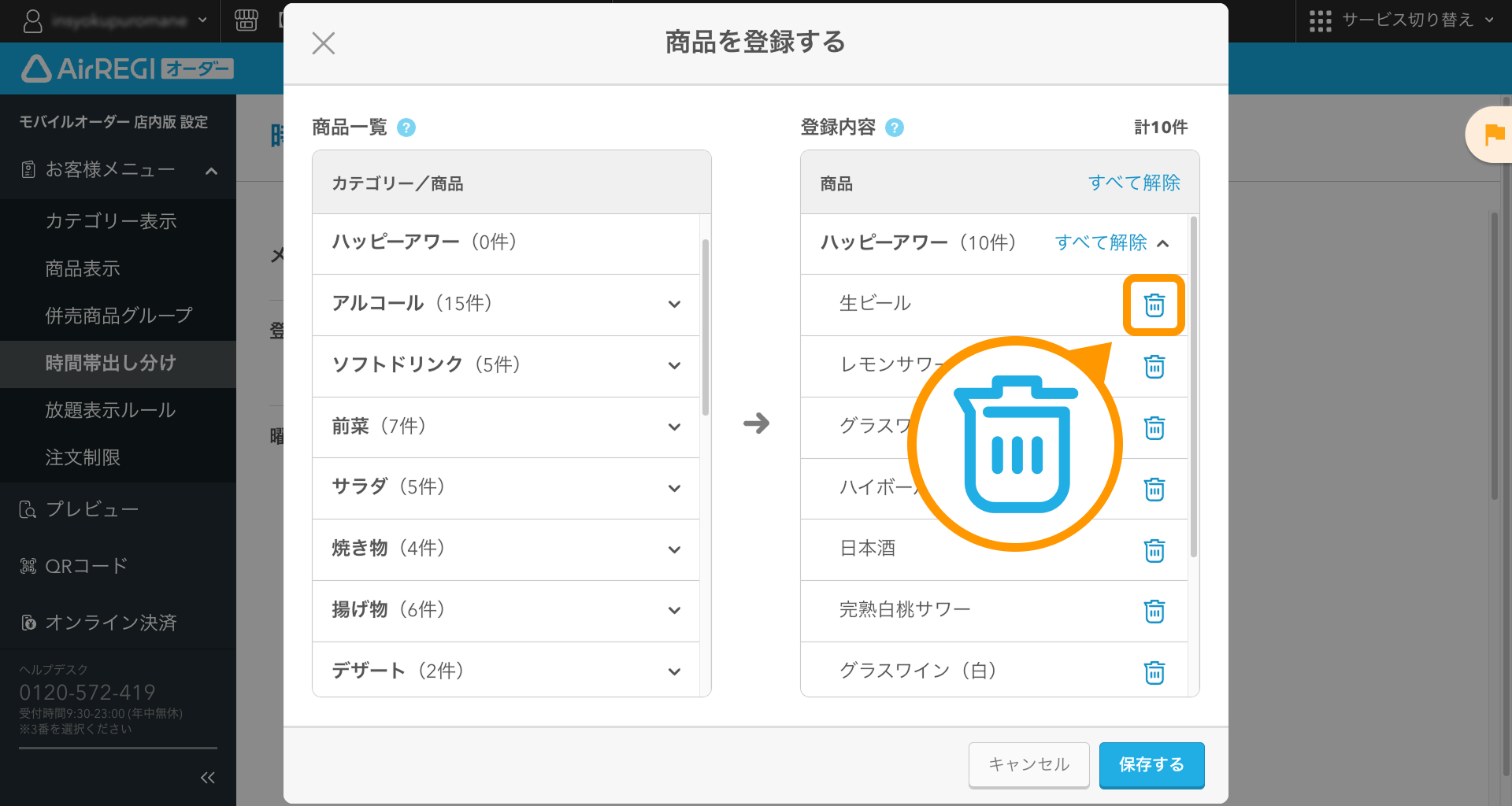This screenshot has width=1512, height=806.
Task: Open help for 商品一覧
Action: [406, 128]
